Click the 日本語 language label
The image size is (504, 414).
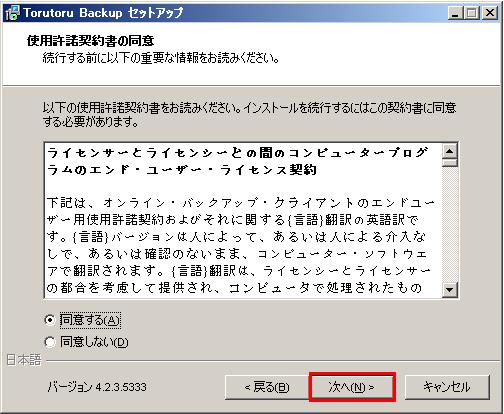[x=23, y=360]
